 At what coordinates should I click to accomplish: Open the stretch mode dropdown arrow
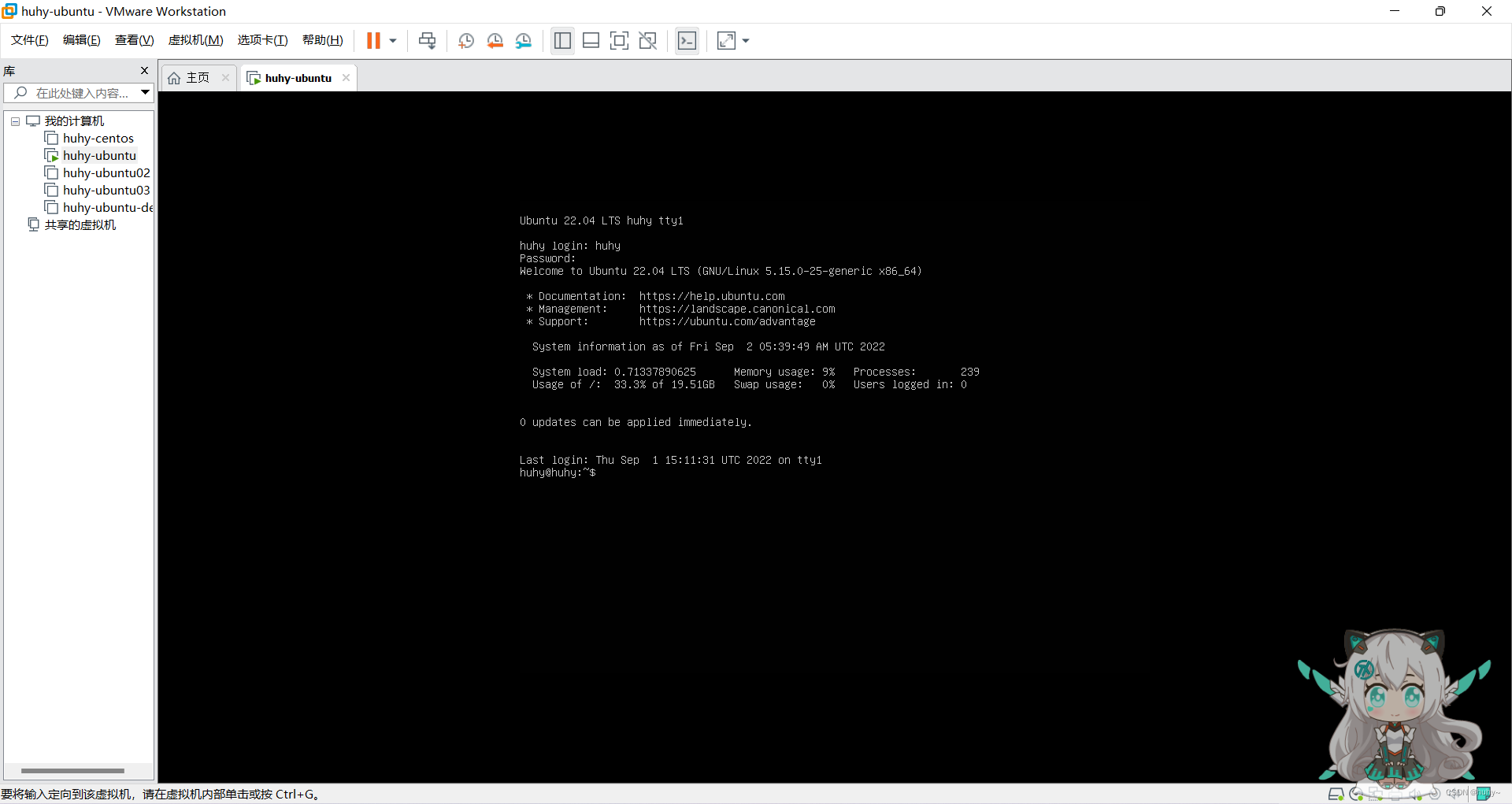point(746,41)
